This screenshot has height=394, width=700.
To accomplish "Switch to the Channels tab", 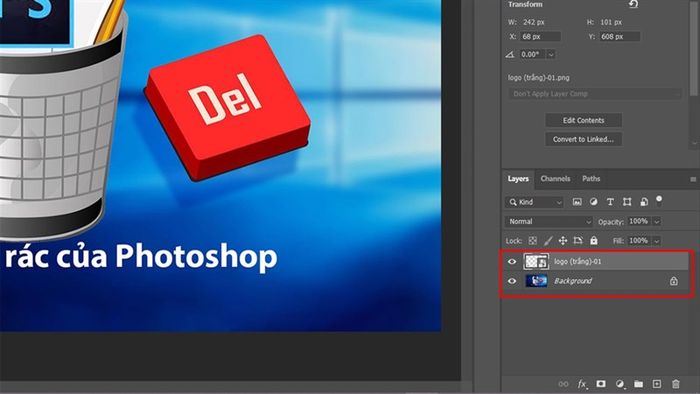I will tap(555, 178).
